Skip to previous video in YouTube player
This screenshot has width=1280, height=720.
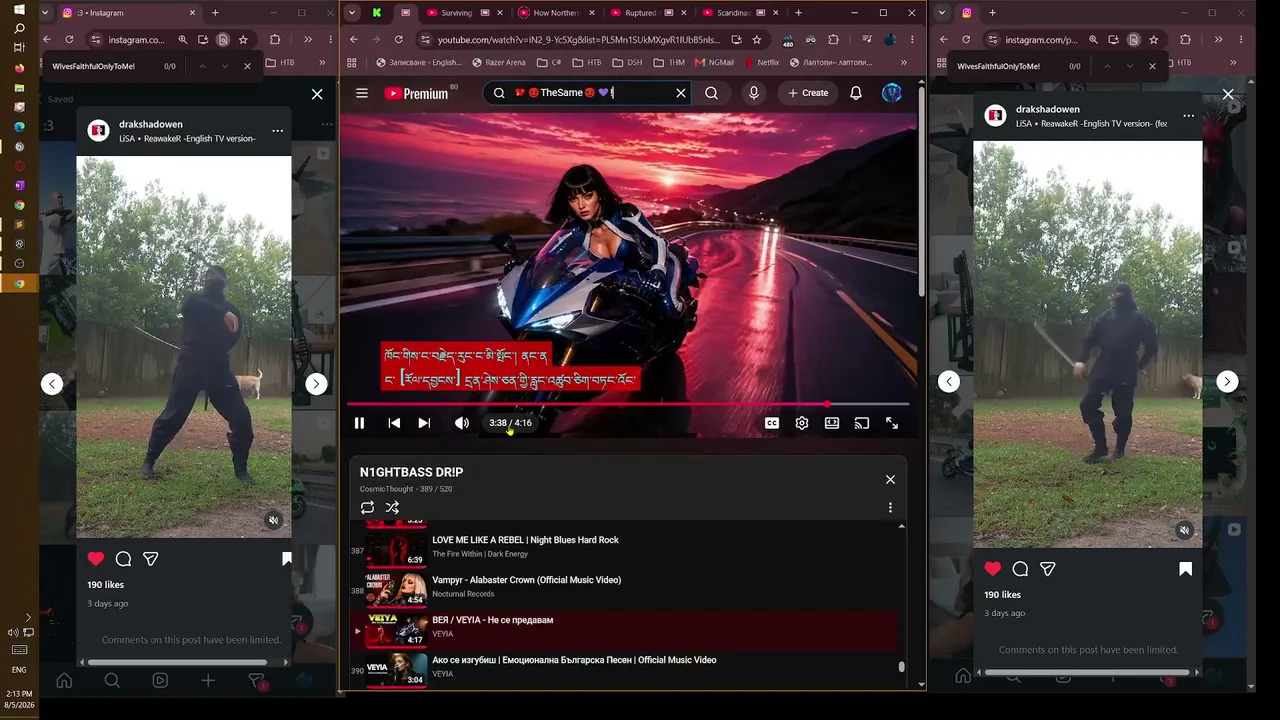tap(394, 423)
